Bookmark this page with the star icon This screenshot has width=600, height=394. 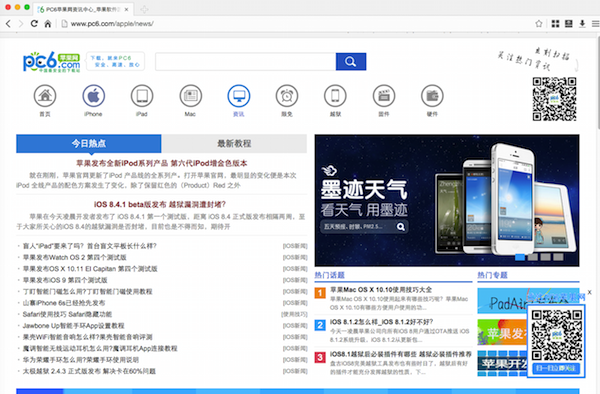pyautogui.click(x=539, y=24)
